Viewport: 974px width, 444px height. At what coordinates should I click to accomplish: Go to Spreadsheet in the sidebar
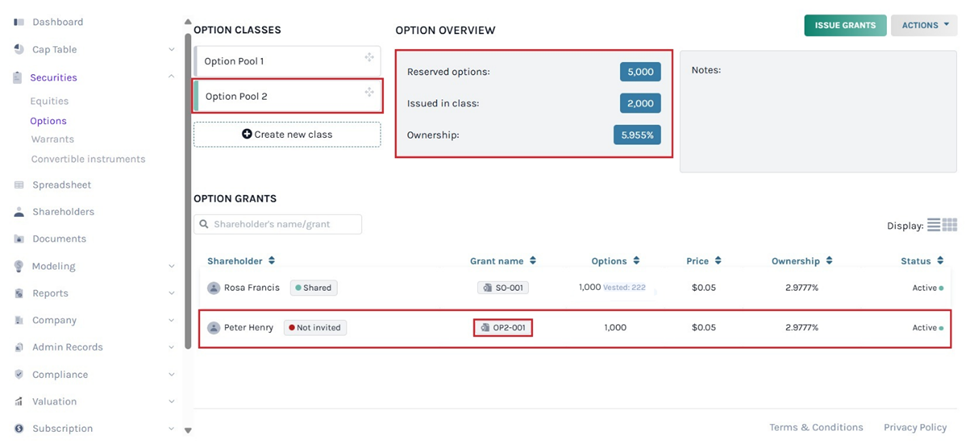coord(61,185)
